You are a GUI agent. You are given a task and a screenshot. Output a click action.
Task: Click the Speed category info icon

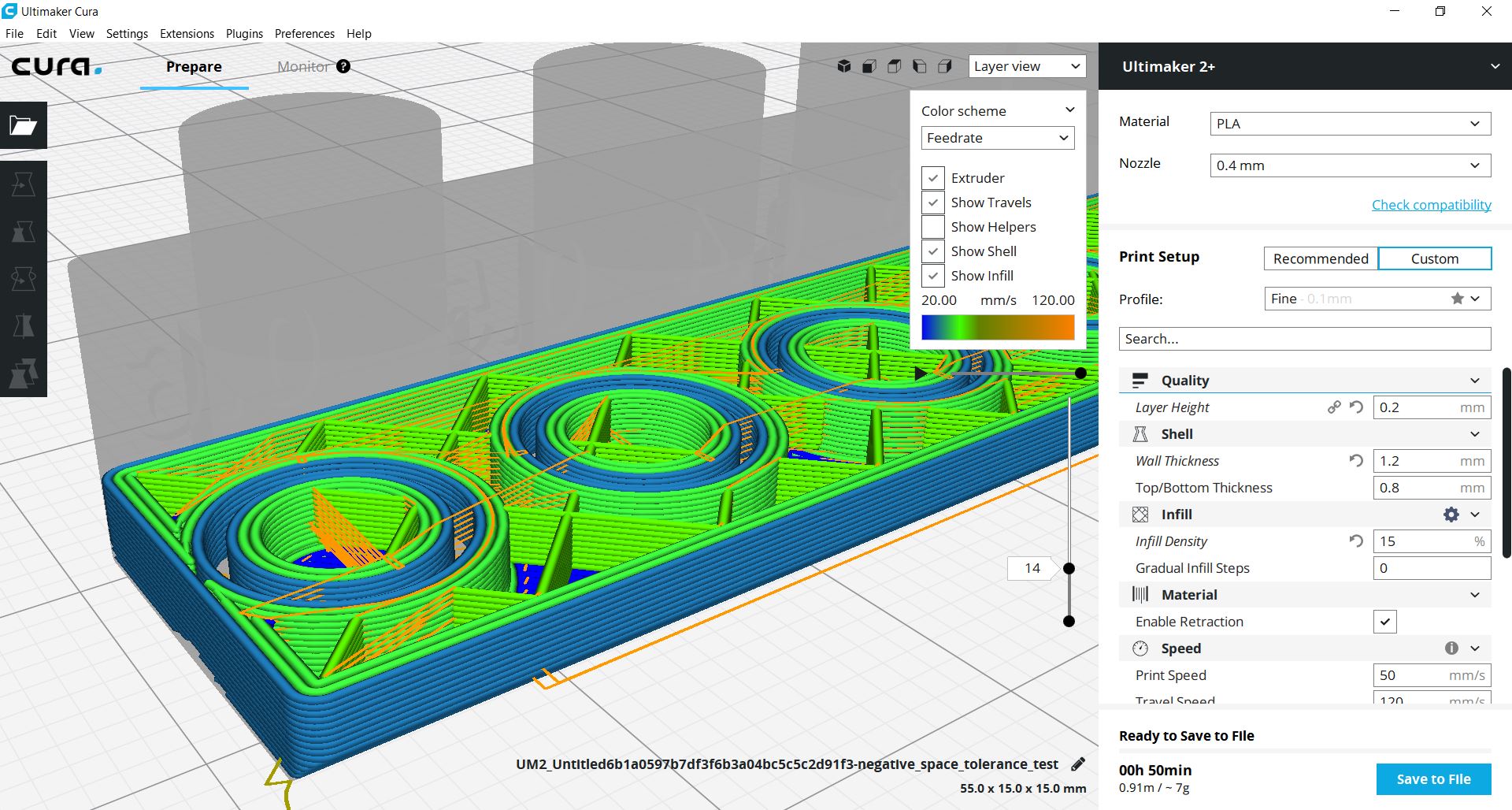tap(1451, 648)
